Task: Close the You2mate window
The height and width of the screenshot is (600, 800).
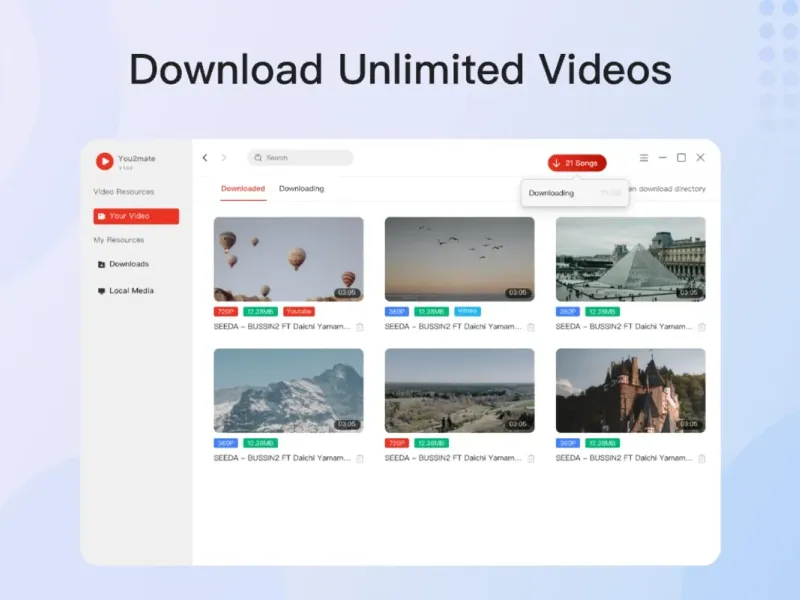Action: click(x=701, y=157)
